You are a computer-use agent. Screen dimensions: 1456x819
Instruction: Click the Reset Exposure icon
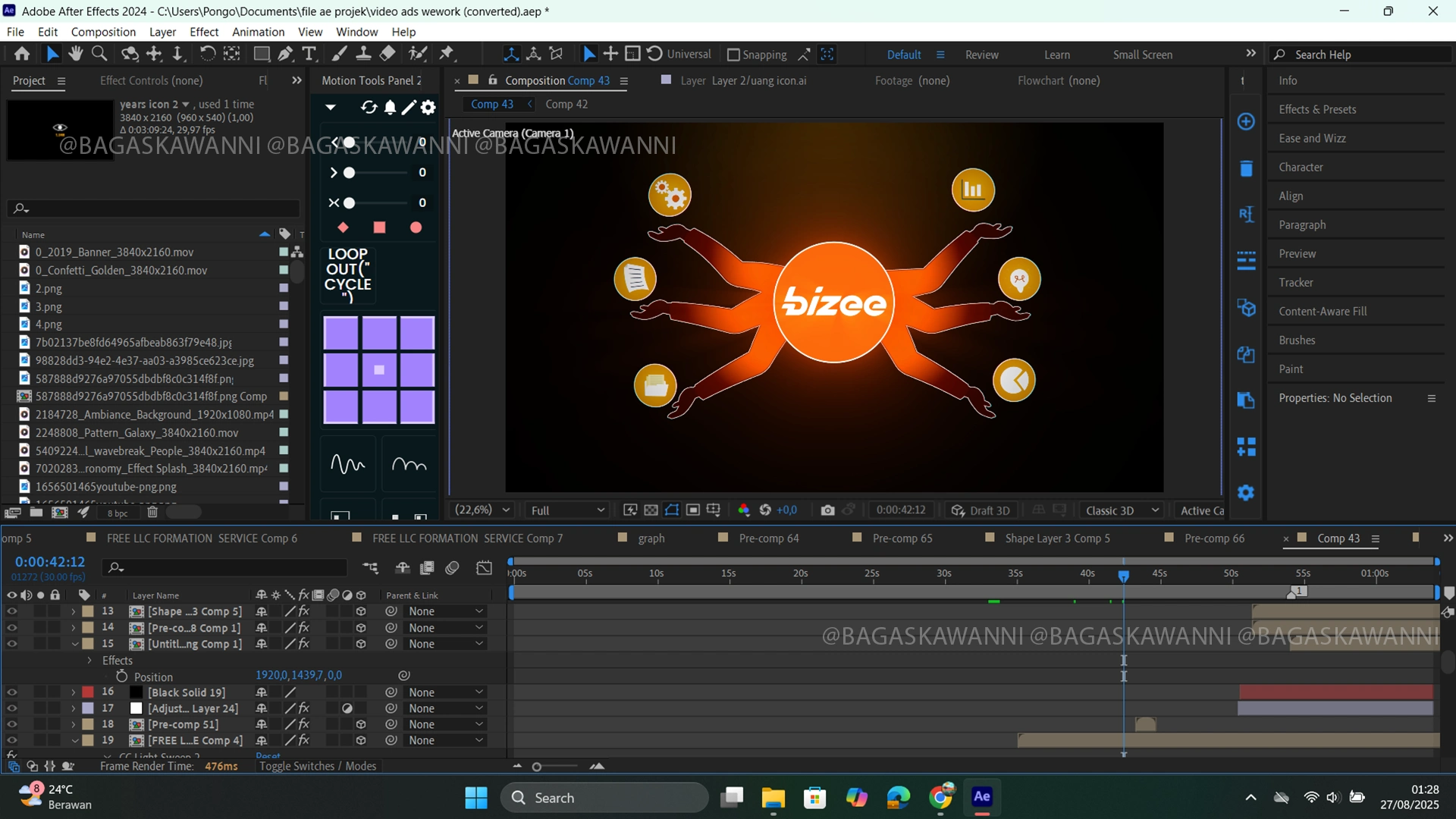(x=765, y=510)
